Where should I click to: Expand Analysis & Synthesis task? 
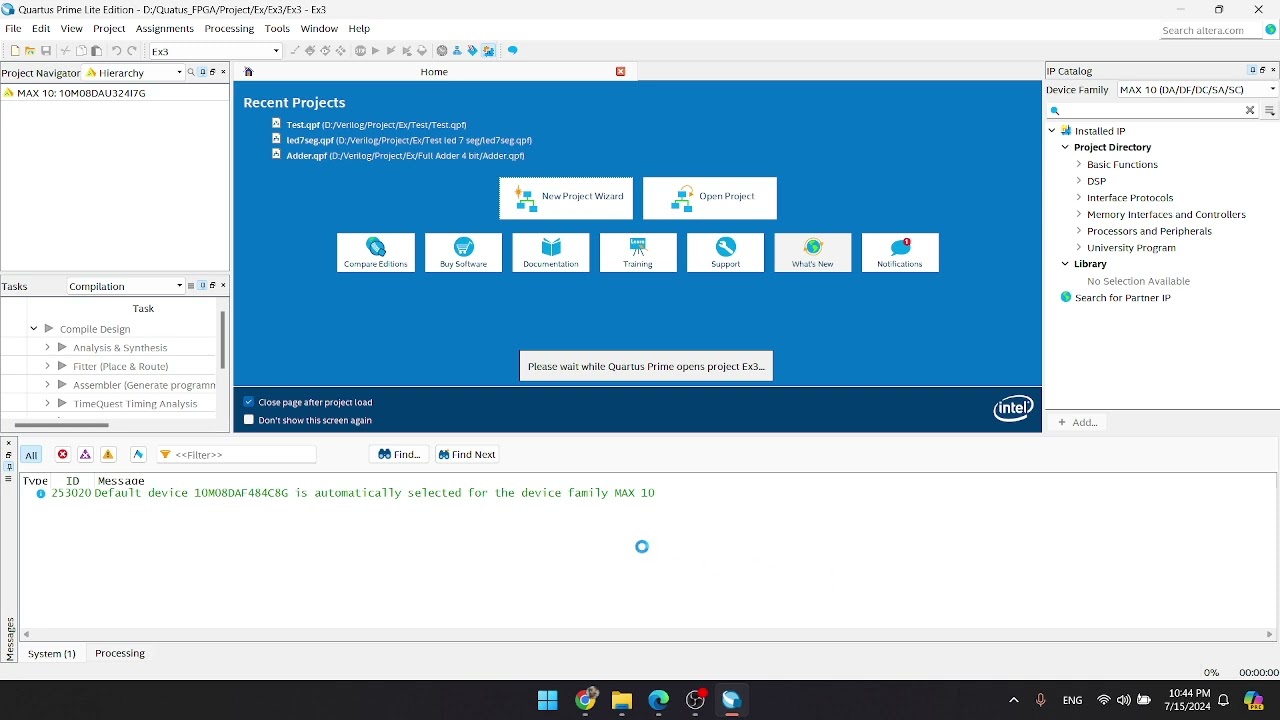pyautogui.click(x=47, y=348)
